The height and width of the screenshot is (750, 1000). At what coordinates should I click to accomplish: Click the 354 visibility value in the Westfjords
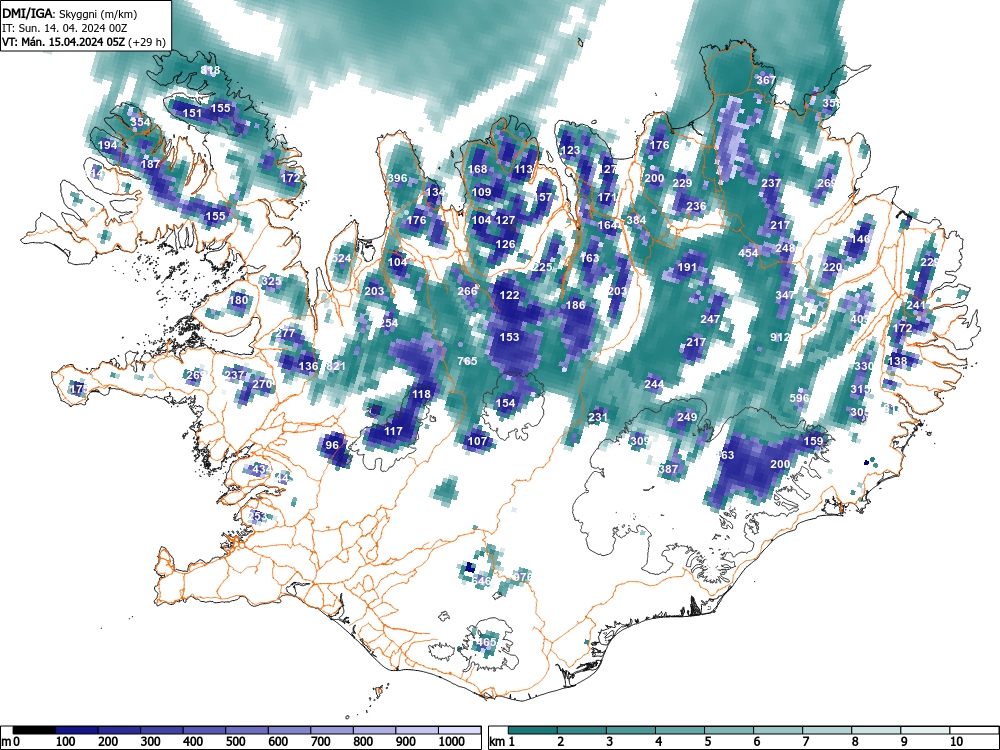tap(140, 122)
